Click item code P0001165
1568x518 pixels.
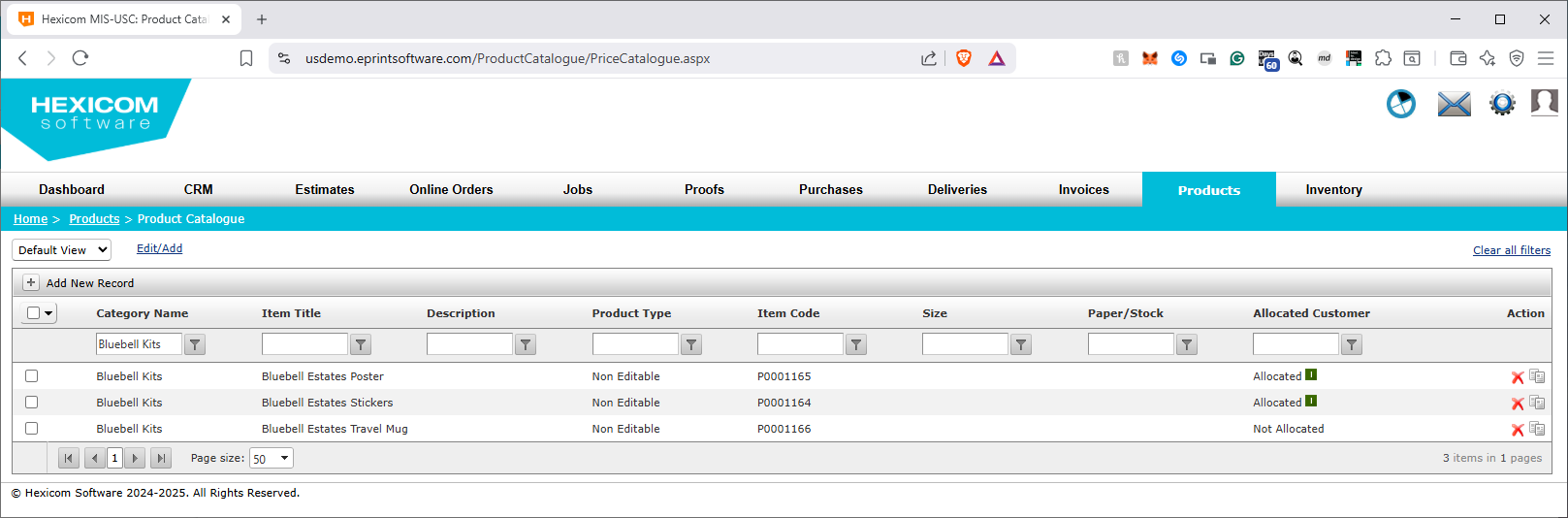click(x=784, y=376)
